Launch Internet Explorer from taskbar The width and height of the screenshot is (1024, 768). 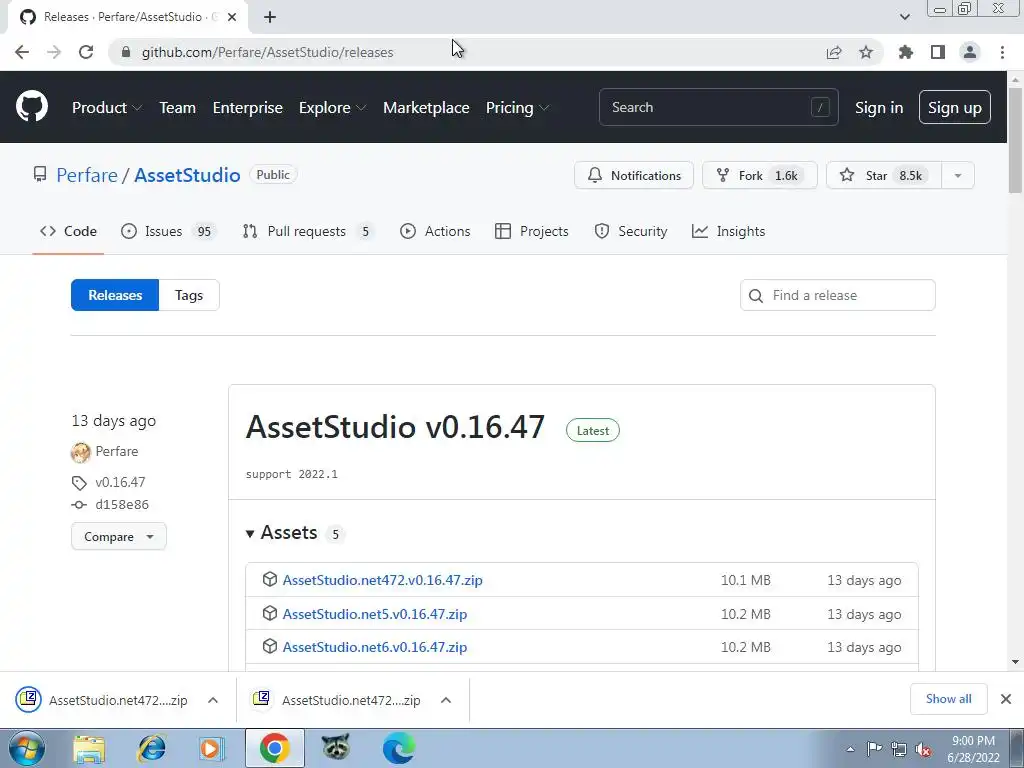click(x=151, y=748)
